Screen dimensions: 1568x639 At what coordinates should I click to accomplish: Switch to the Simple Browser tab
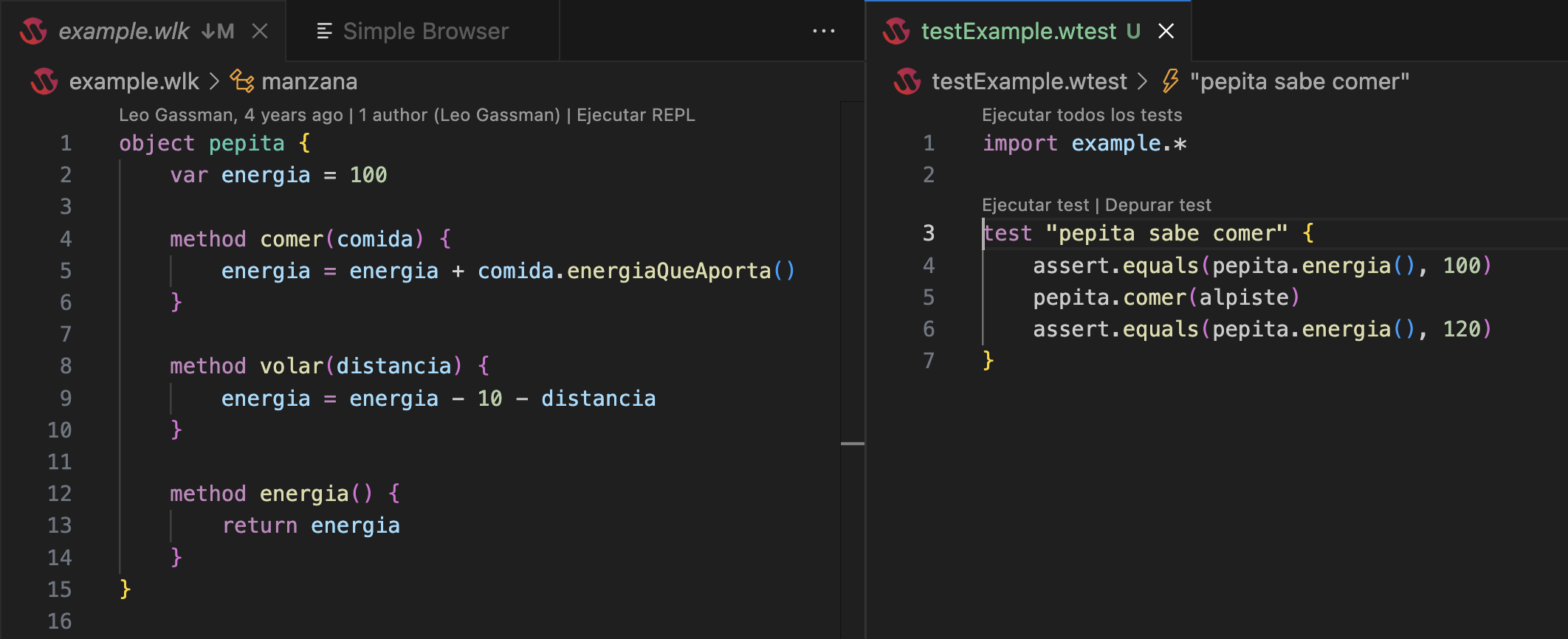pyautogui.click(x=425, y=31)
